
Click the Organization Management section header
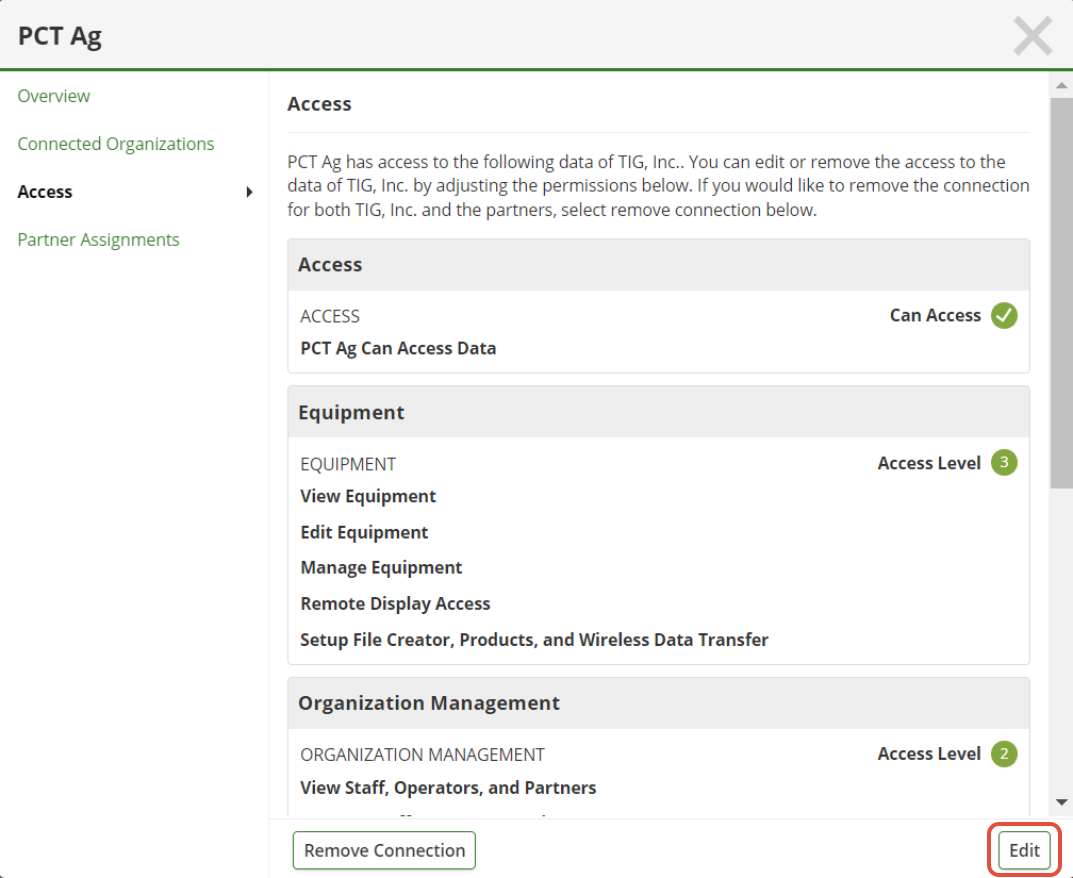pos(658,703)
